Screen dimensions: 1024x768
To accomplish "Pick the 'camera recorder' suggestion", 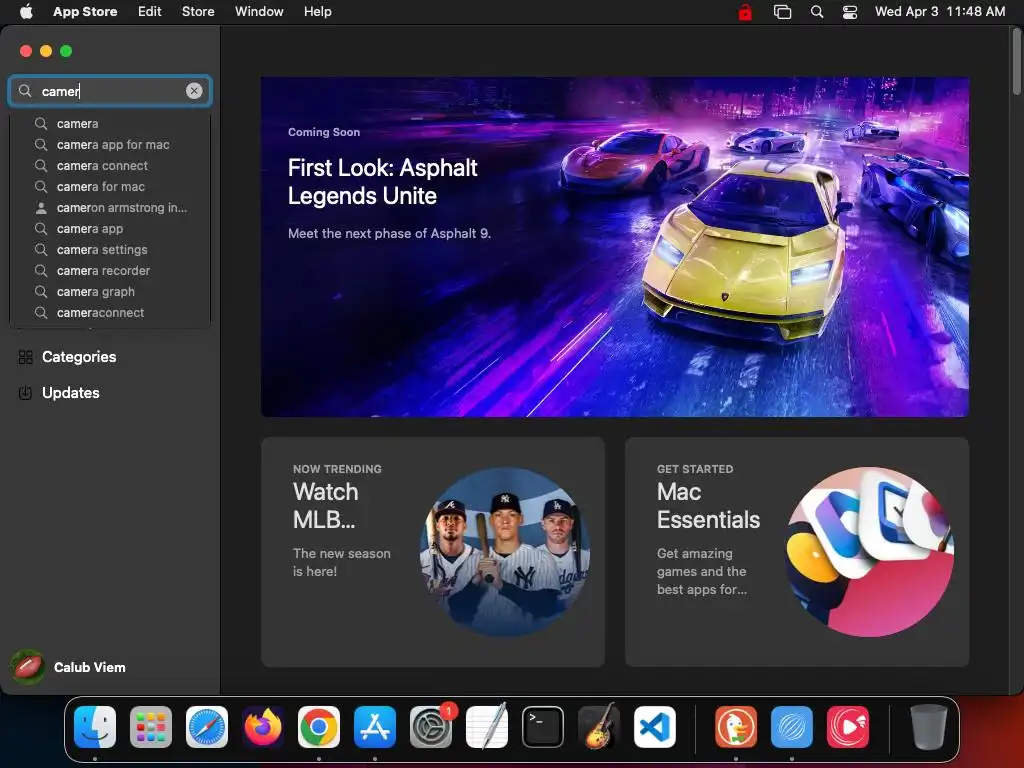I will [x=110, y=270].
